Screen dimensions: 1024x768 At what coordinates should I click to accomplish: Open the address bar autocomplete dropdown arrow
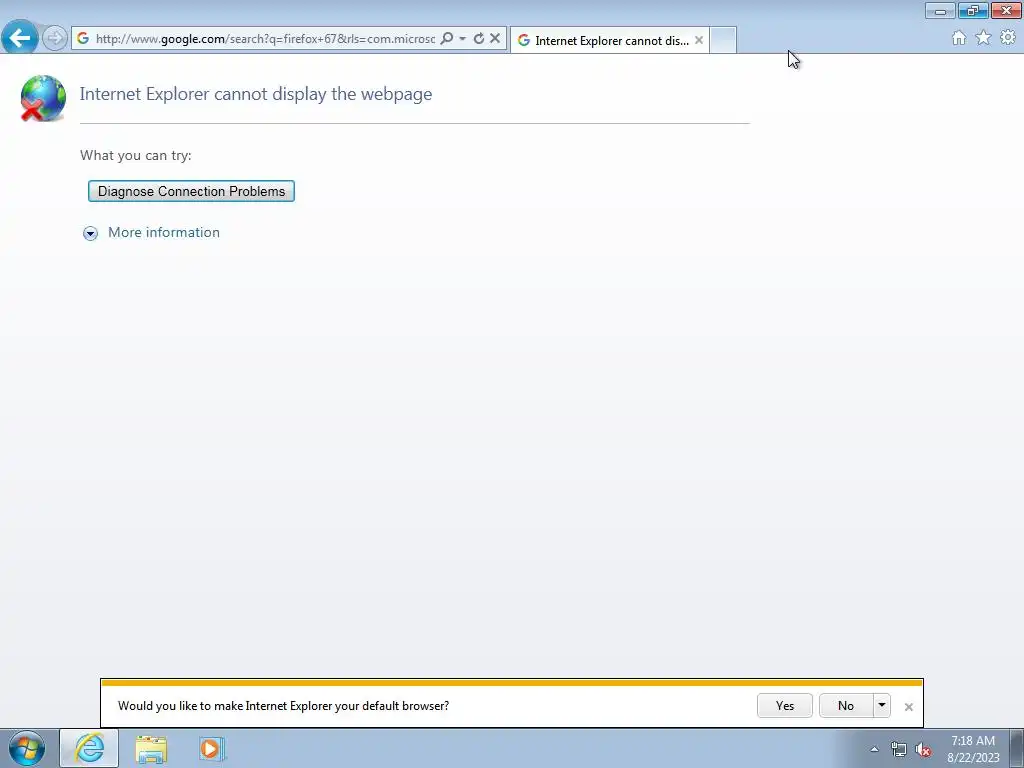462,39
